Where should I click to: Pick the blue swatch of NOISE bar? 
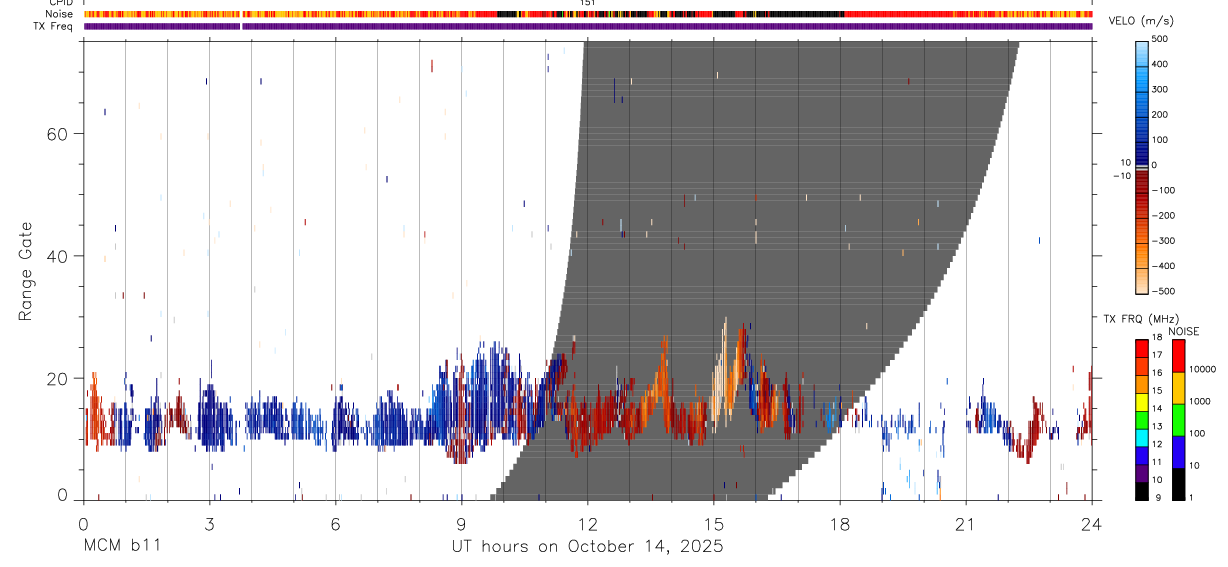click(x=1178, y=451)
